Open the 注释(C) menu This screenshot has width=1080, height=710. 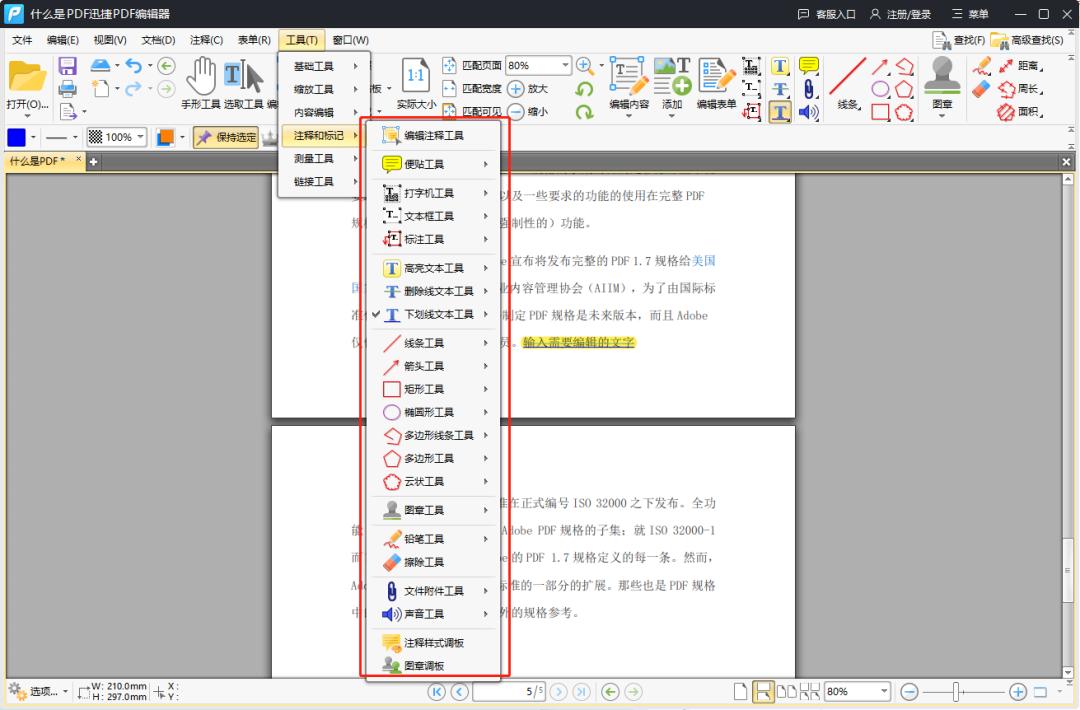coord(206,40)
